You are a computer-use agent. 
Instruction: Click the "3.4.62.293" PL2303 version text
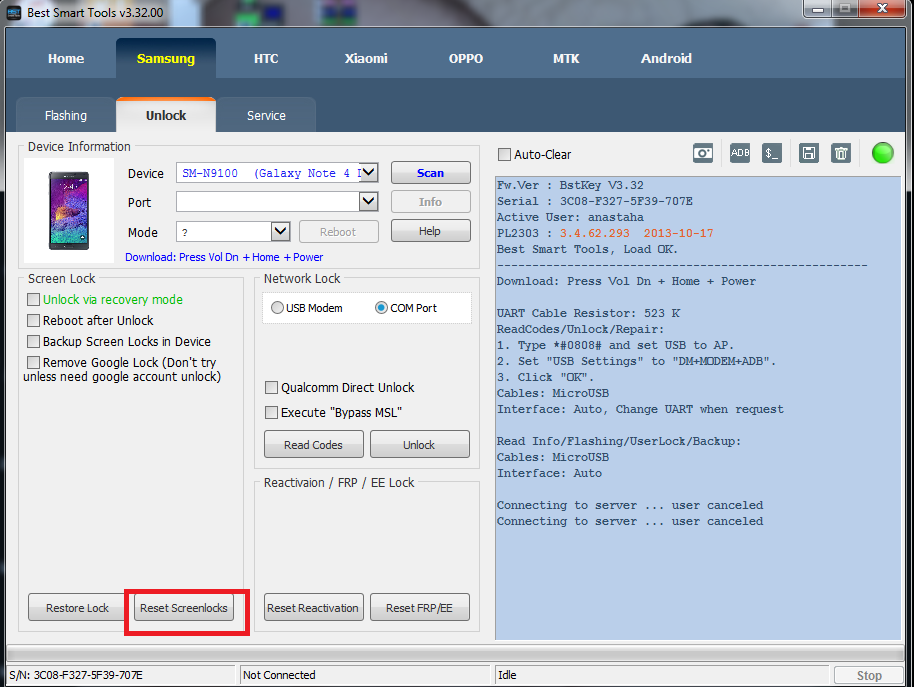point(595,233)
